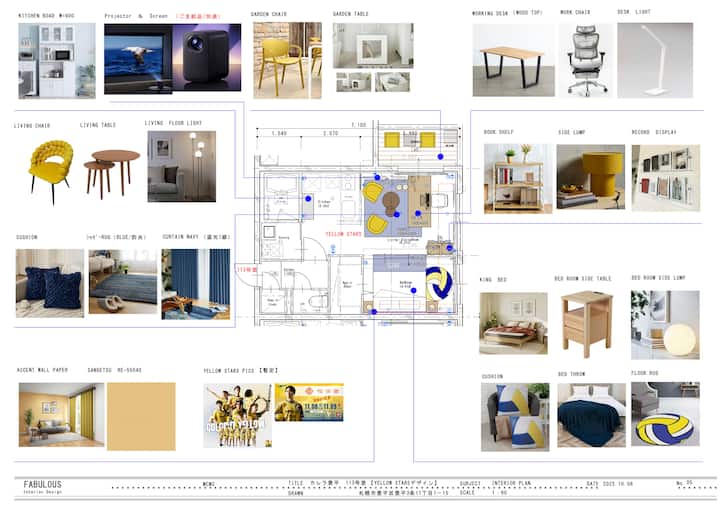Select the navy blue cushions photo
The height and width of the screenshot is (509, 720).
(50, 283)
